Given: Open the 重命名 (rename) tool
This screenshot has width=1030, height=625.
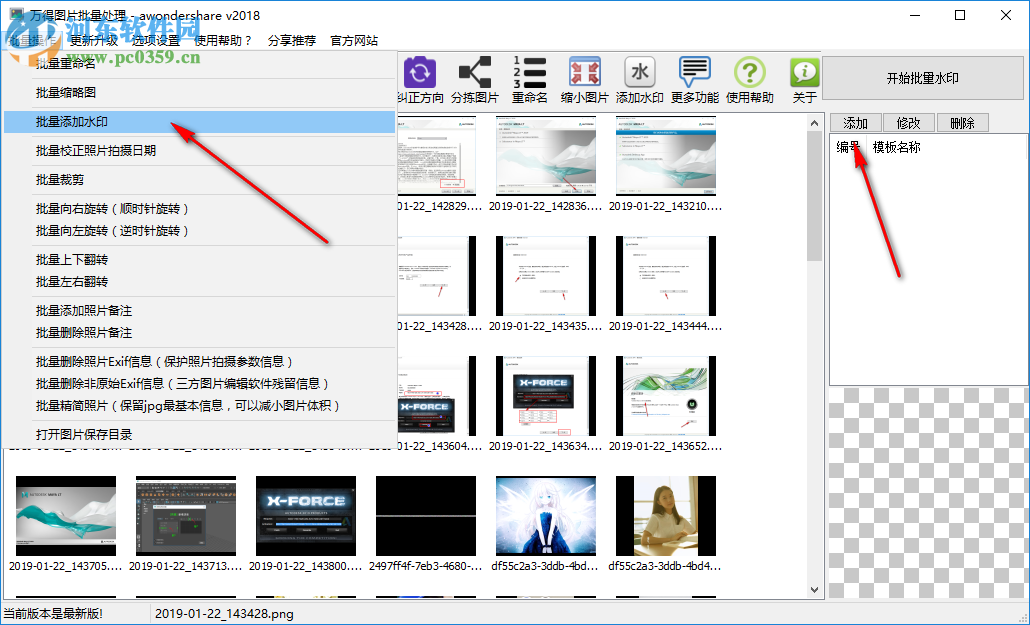Looking at the screenshot, I should pyautogui.click(x=530, y=73).
